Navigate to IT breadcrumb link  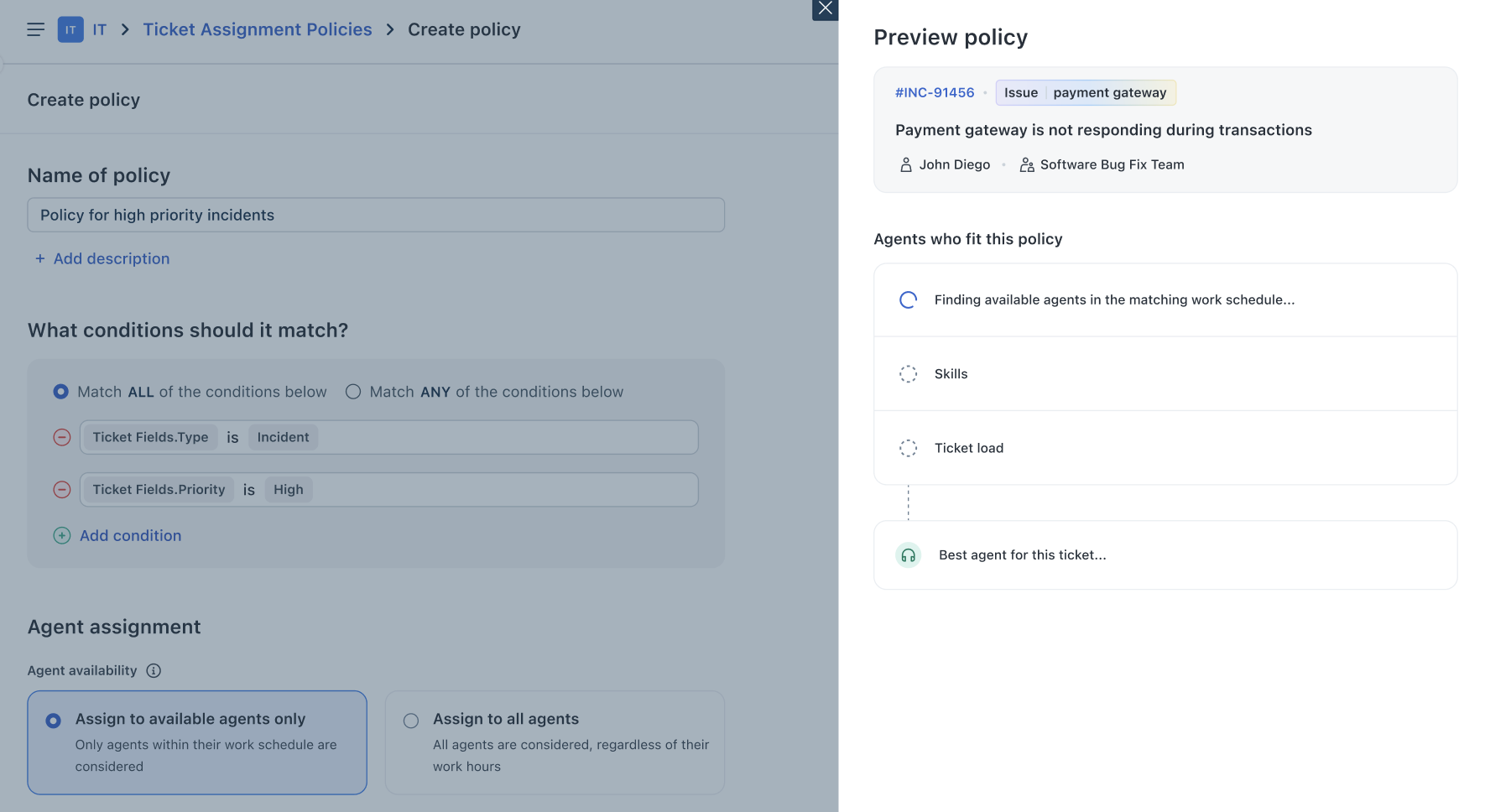99,30
